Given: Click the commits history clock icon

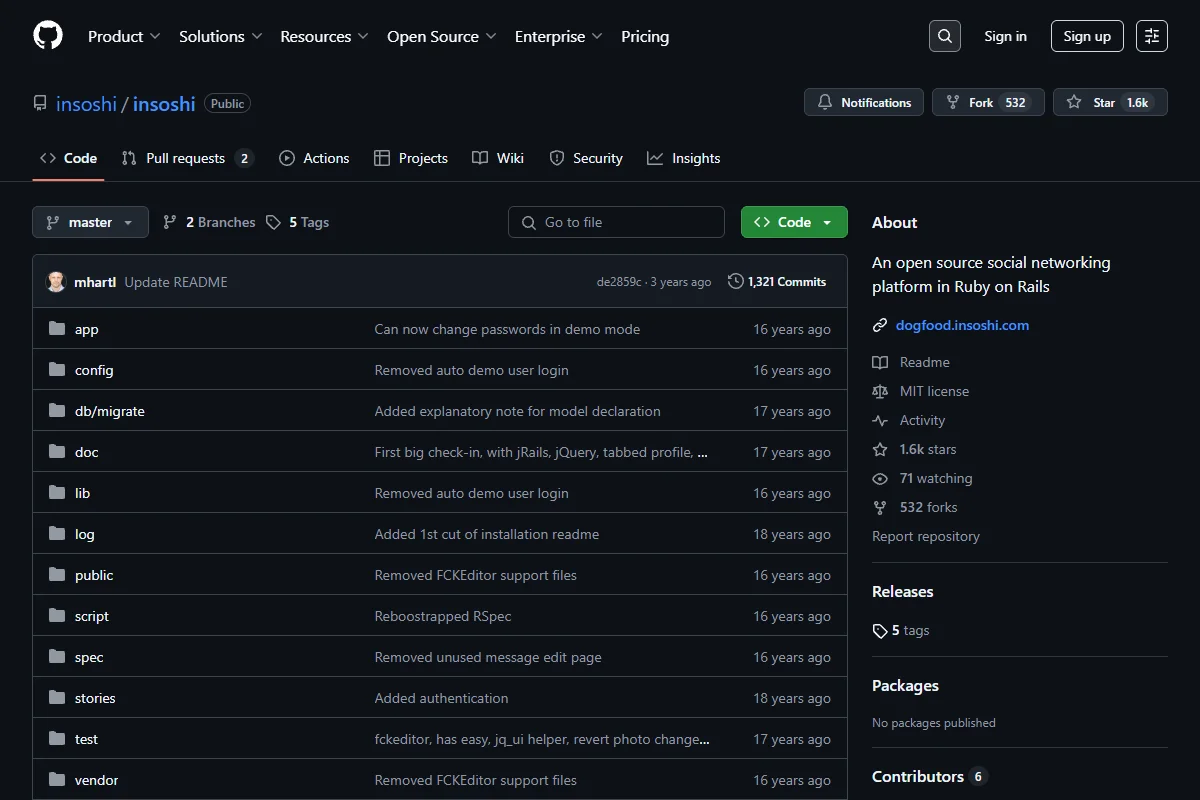Looking at the screenshot, I should pos(736,282).
